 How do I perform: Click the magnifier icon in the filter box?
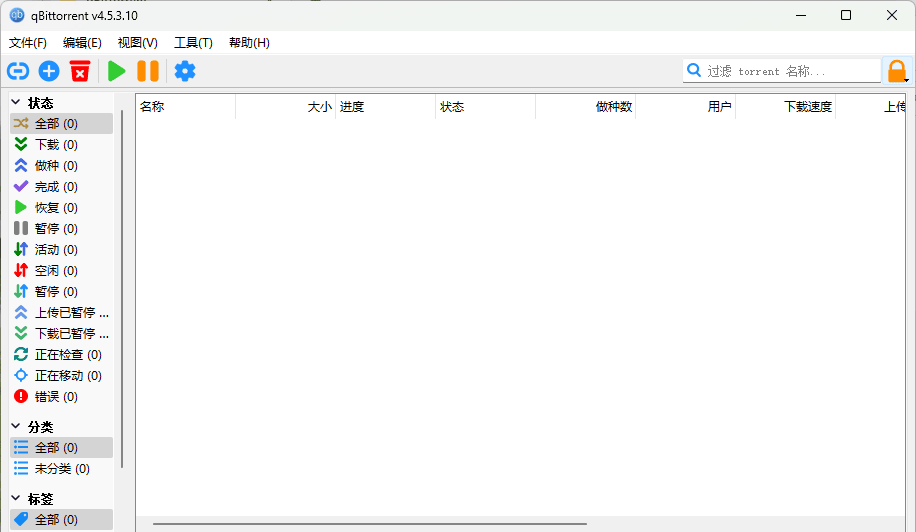click(x=694, y=71)
